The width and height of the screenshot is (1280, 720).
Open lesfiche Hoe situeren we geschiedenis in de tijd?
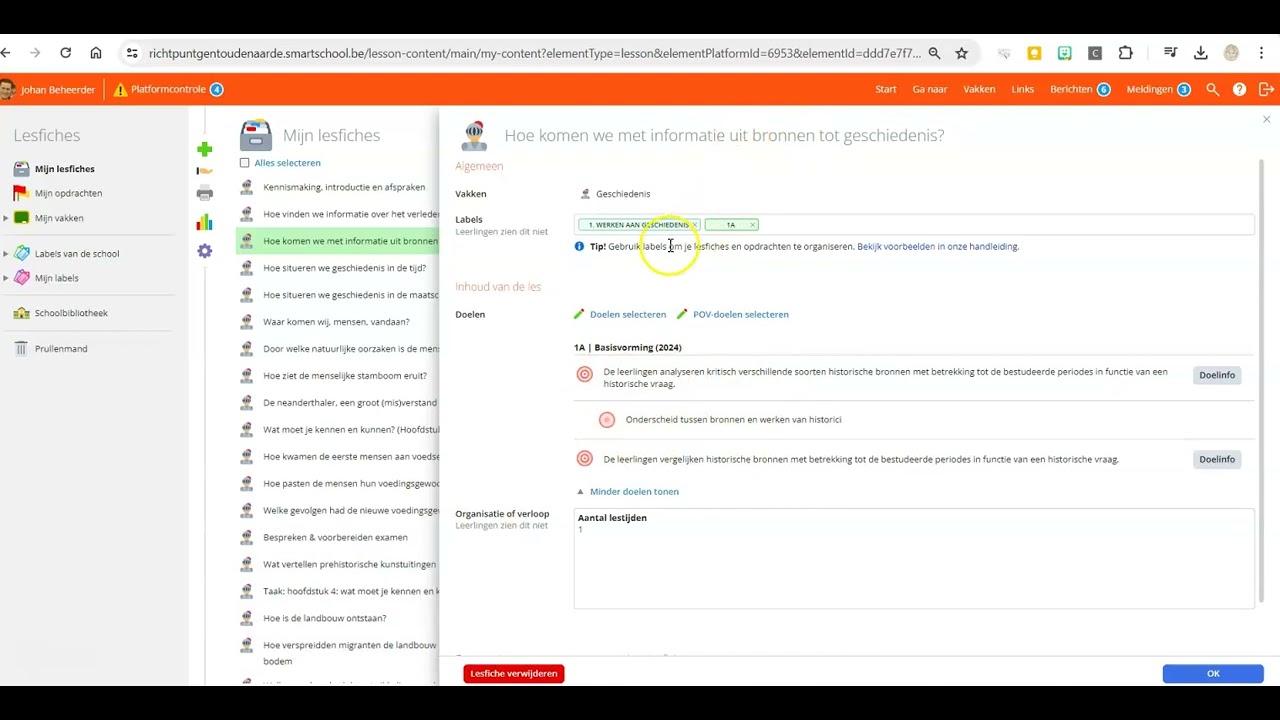click(344, 268)
